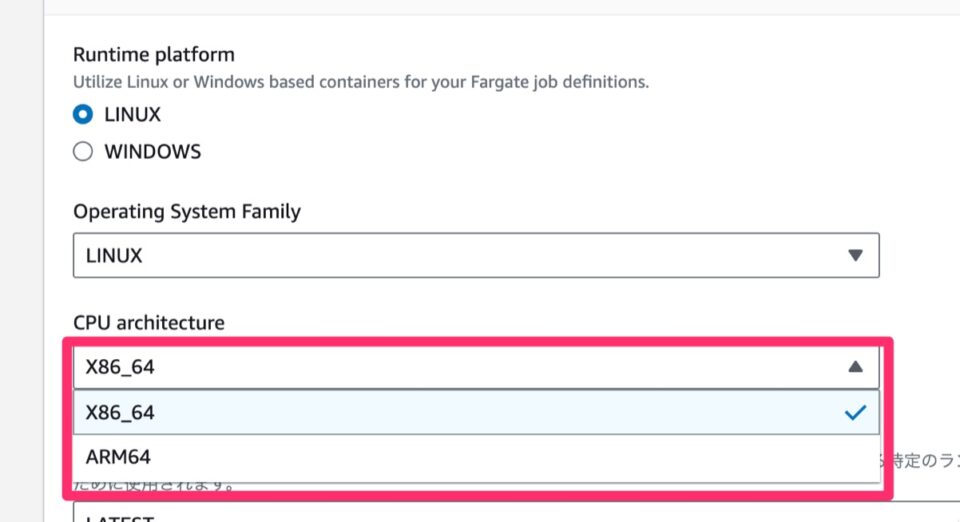The height and width of the screenshot is (522, 960).
Task: Choose X86_64 option in the open list
Action: coord(476,412)
